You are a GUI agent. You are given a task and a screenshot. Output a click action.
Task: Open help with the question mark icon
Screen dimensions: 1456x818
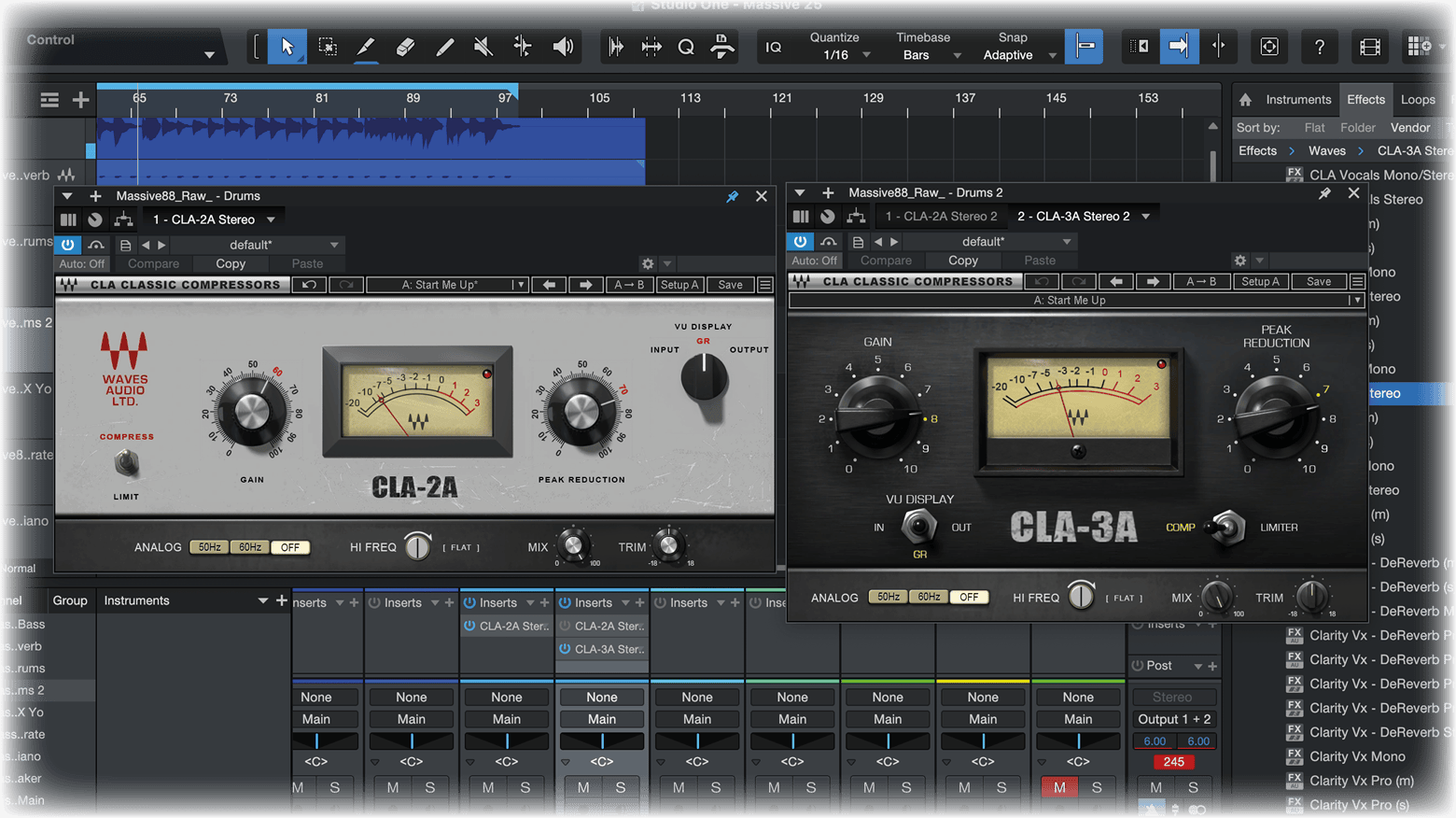click(1319, 47)
